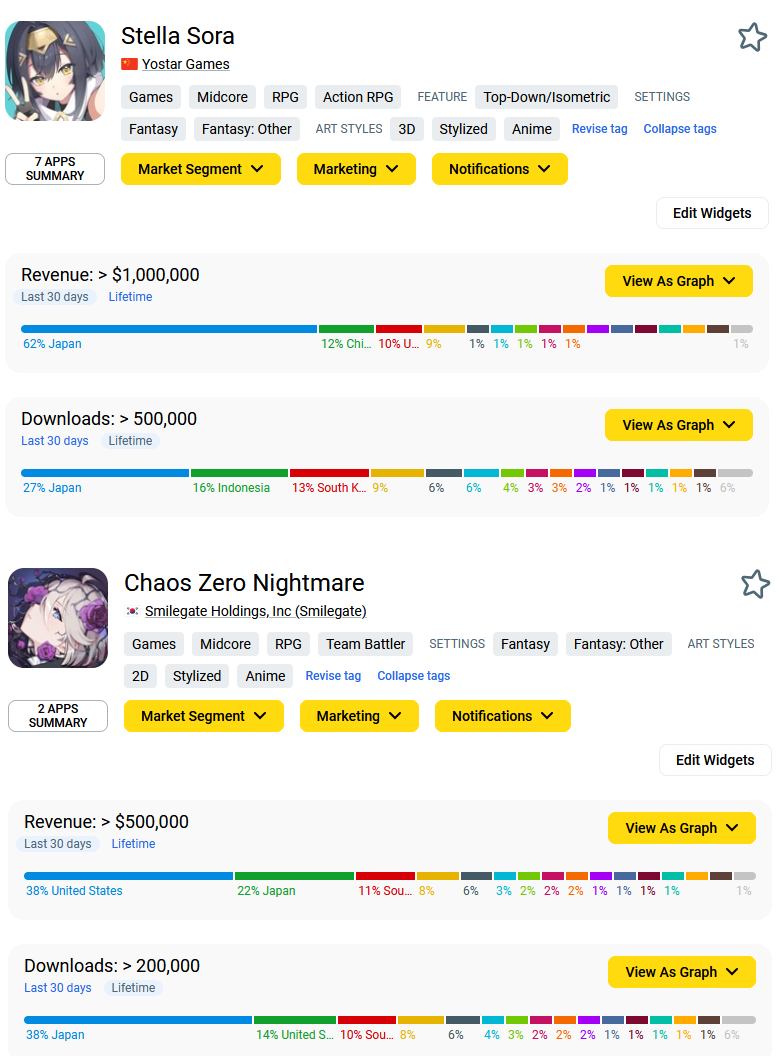This screenshot has height=1056, width=778.
Task: Expand Stella Sora Market Segment dropdown
Action: pyautogui.click(x=201, y=169)
